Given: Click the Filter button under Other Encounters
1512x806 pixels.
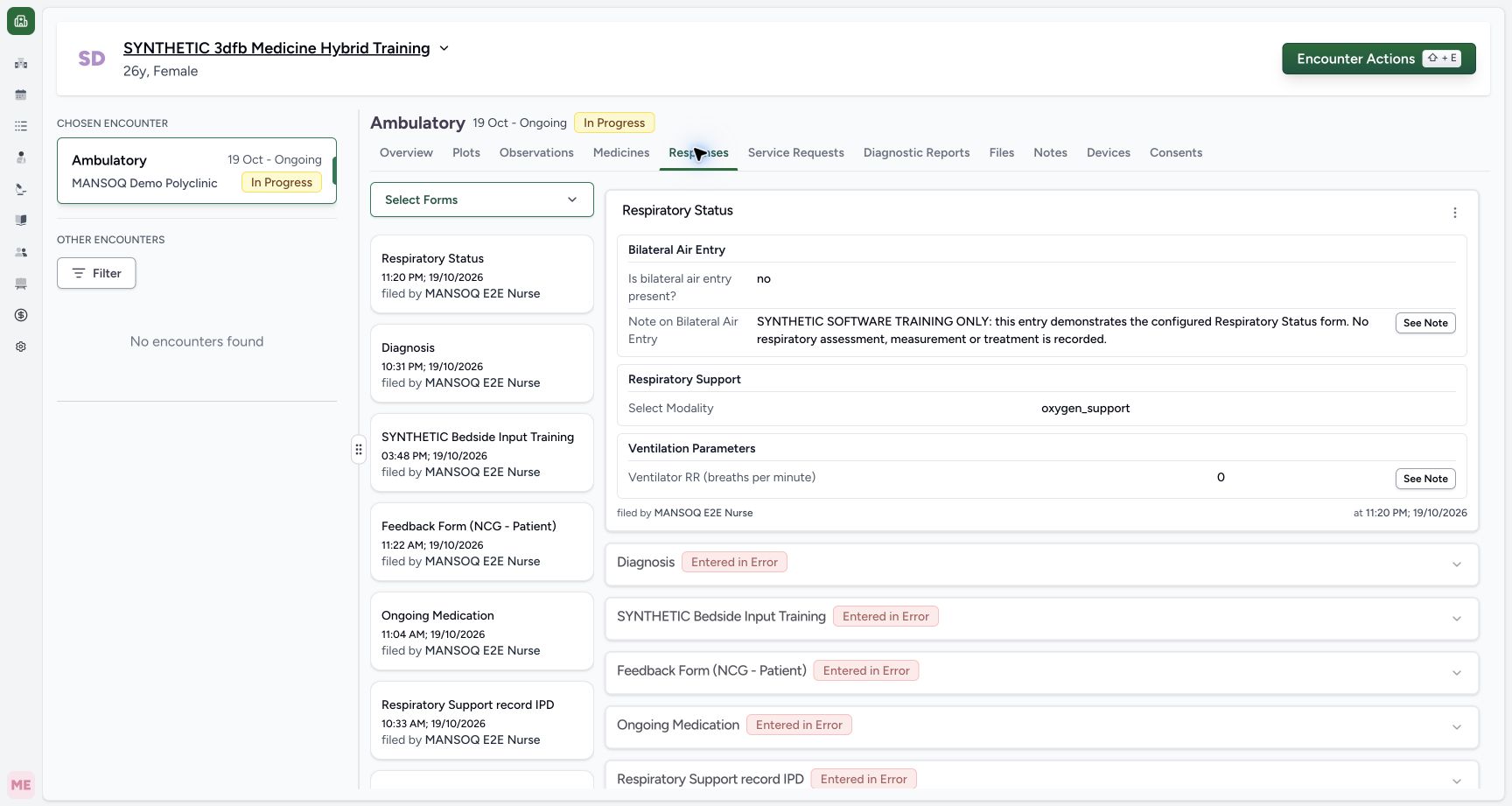Looking at the screenshot, I should click(96, 273).
